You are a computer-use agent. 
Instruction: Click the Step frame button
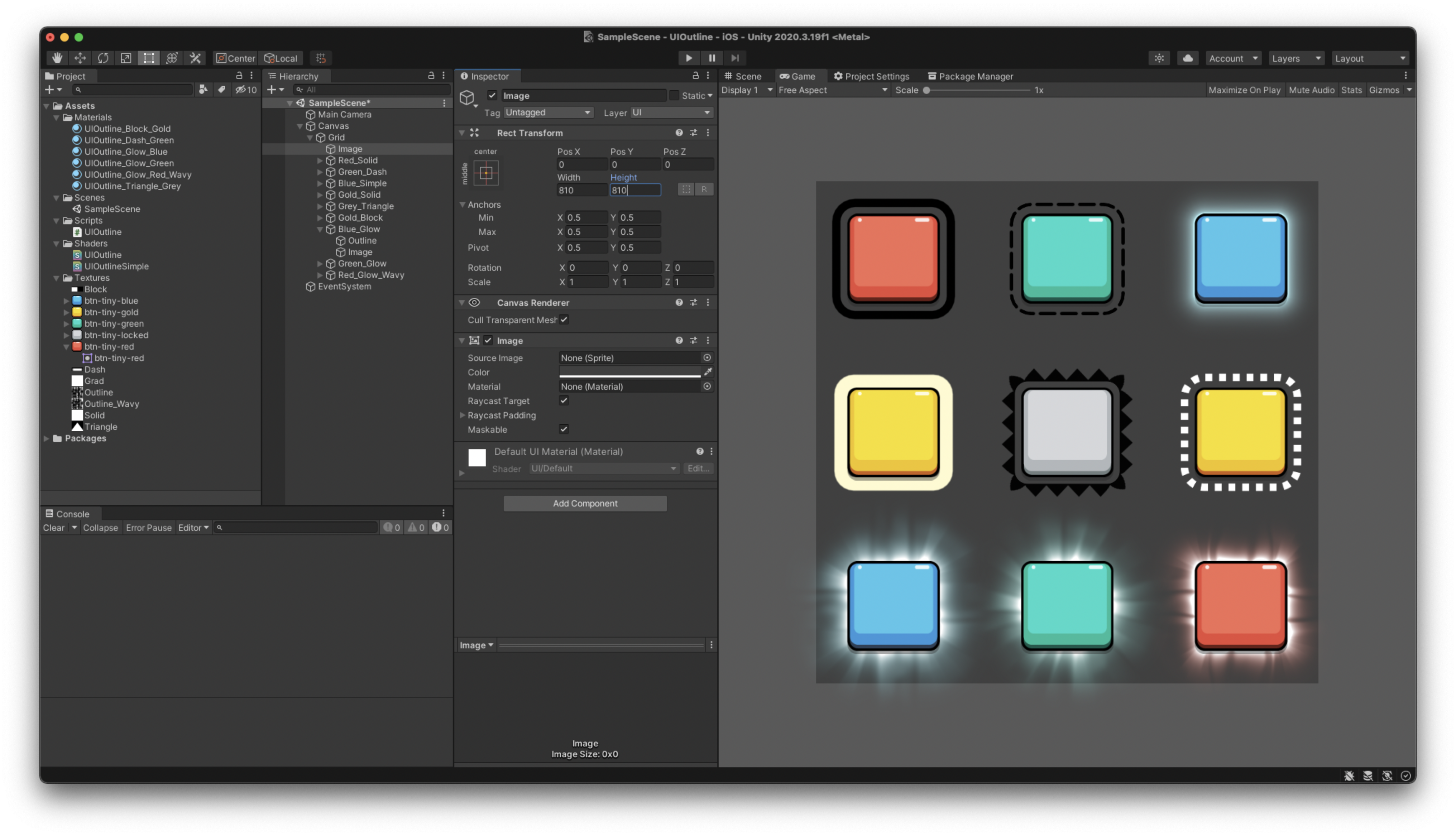pos(735,57)
